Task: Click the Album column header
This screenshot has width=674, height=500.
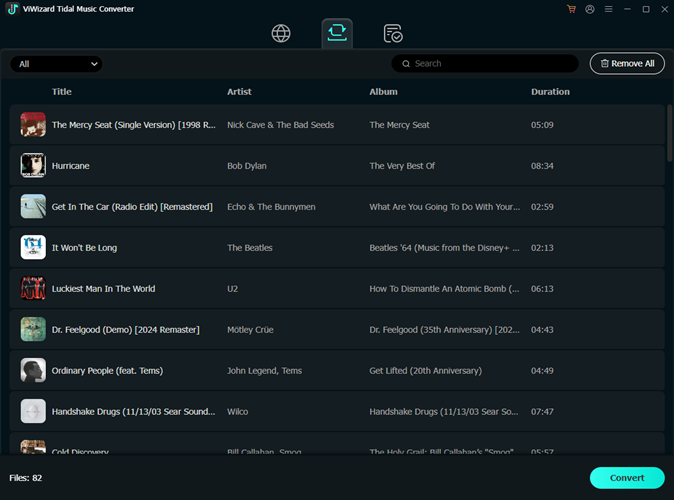Action: [x=383, y=92]
